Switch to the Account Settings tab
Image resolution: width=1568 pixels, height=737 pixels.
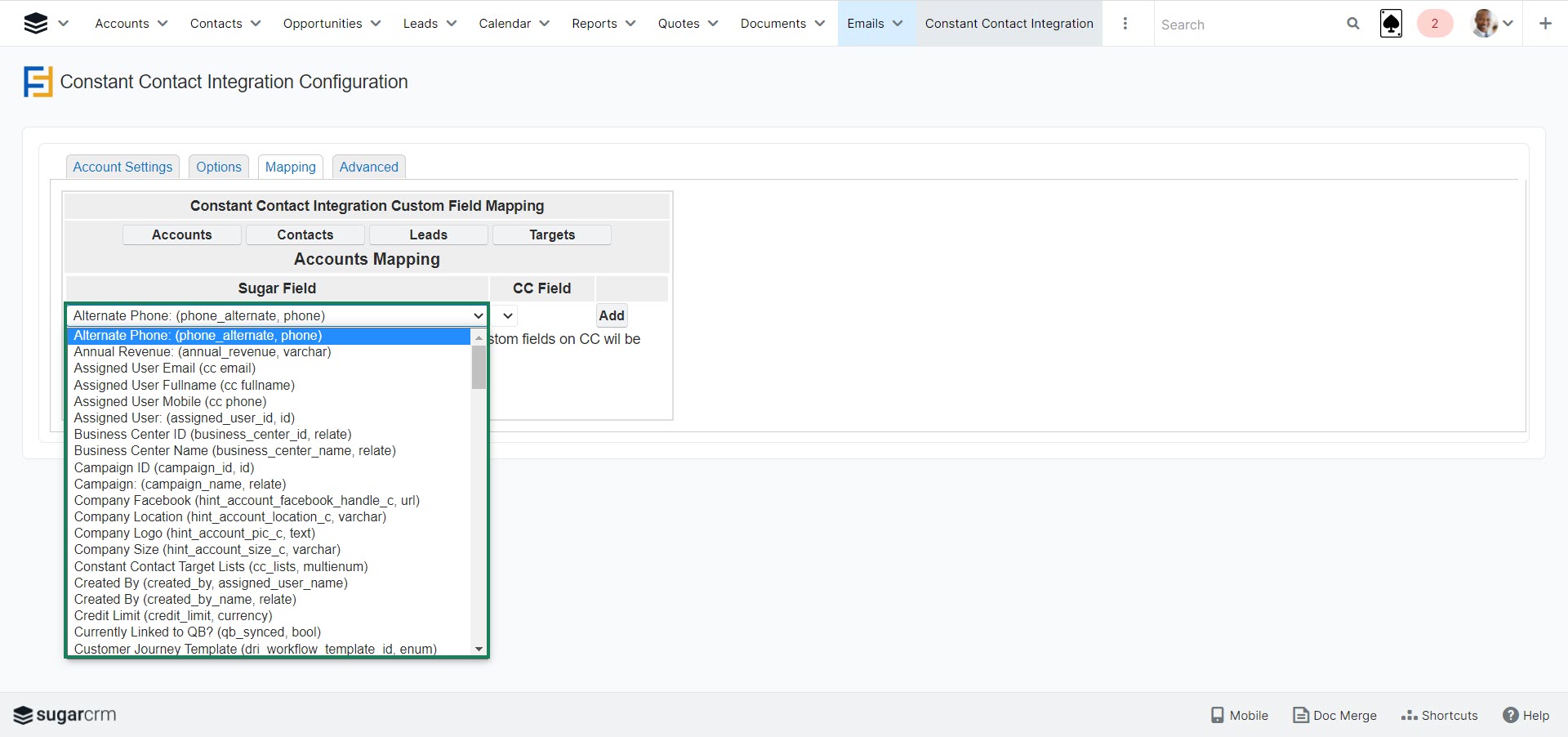122,167
